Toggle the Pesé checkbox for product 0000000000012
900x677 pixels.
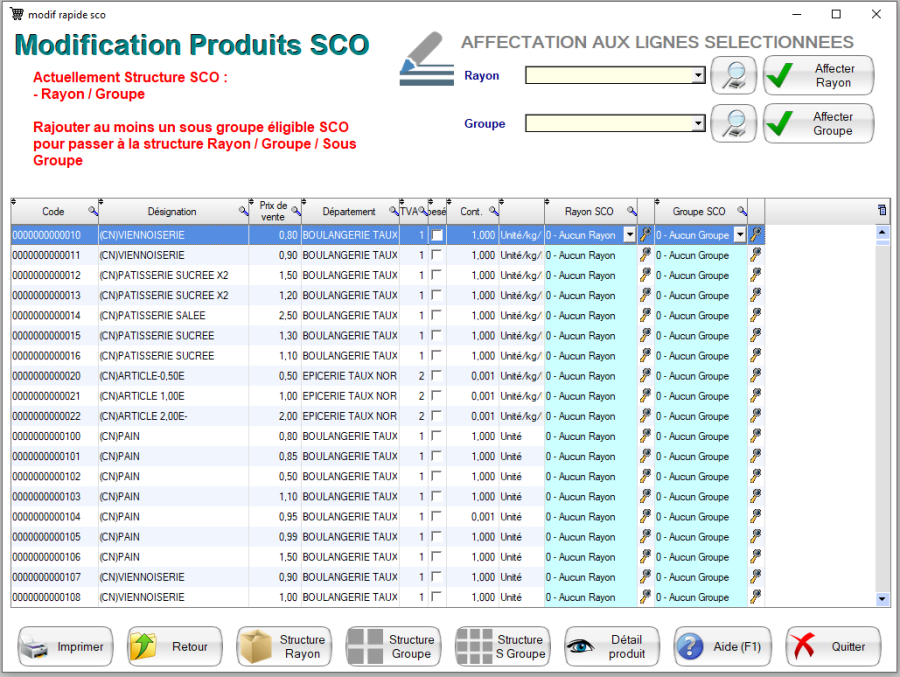point(436,275)
